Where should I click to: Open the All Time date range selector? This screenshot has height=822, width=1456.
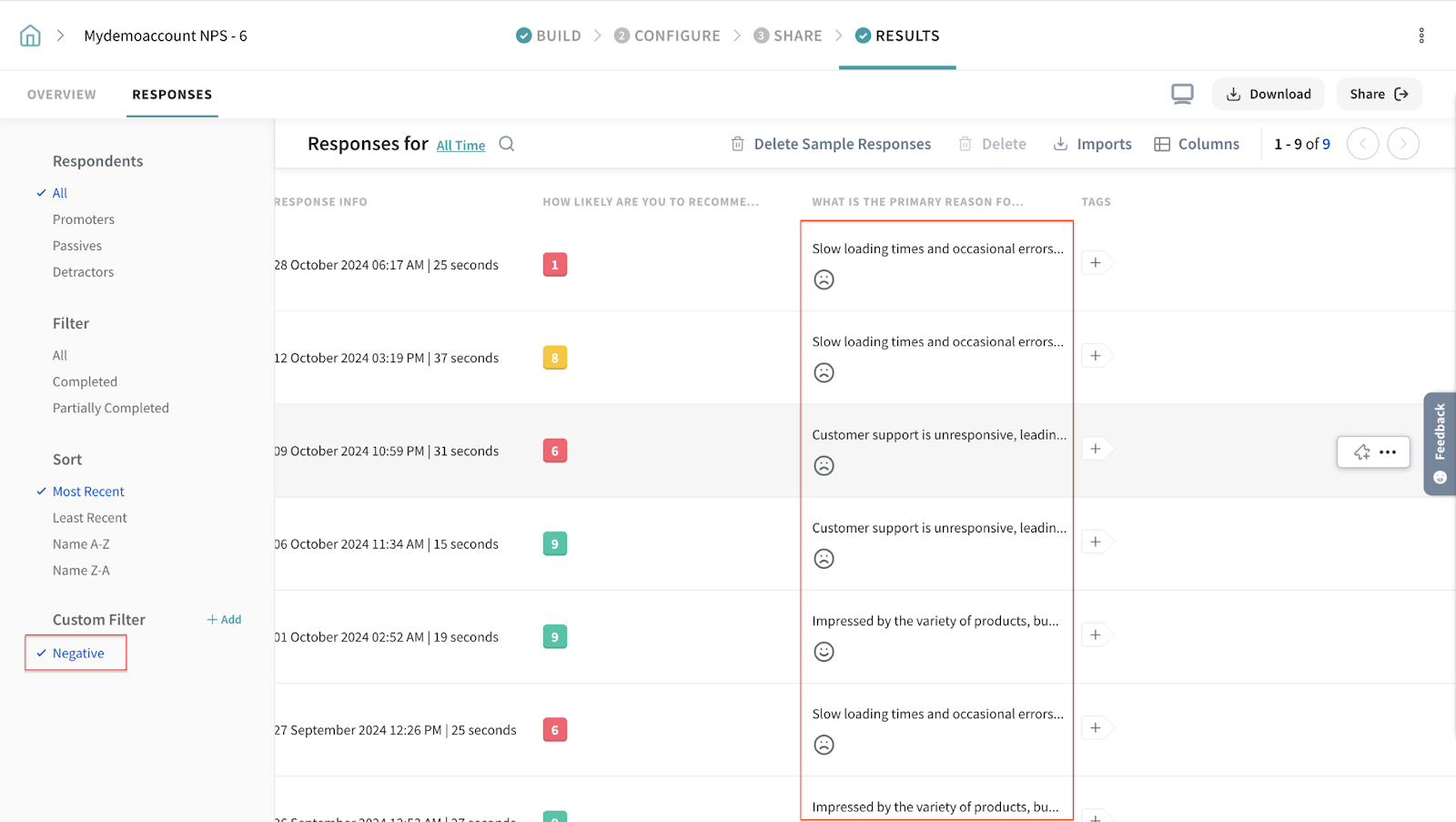(460, 146)
